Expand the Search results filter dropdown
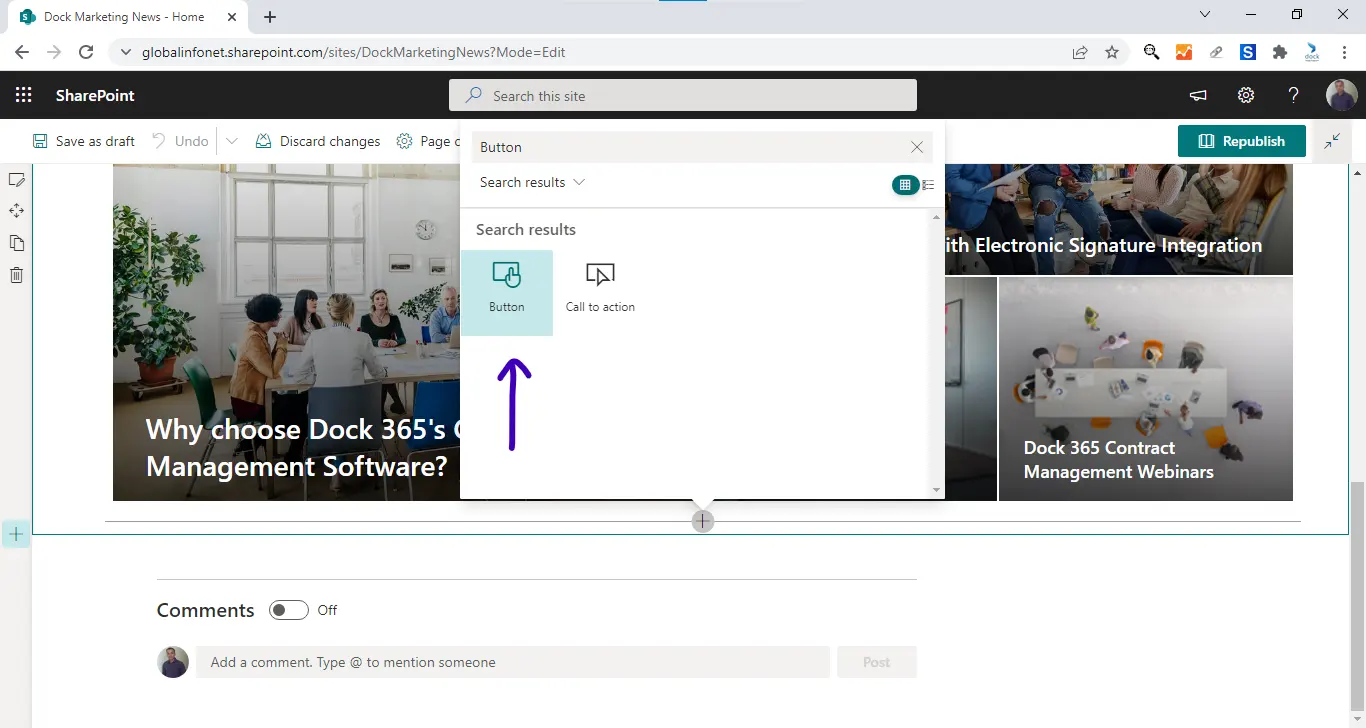 coord(532,182)
